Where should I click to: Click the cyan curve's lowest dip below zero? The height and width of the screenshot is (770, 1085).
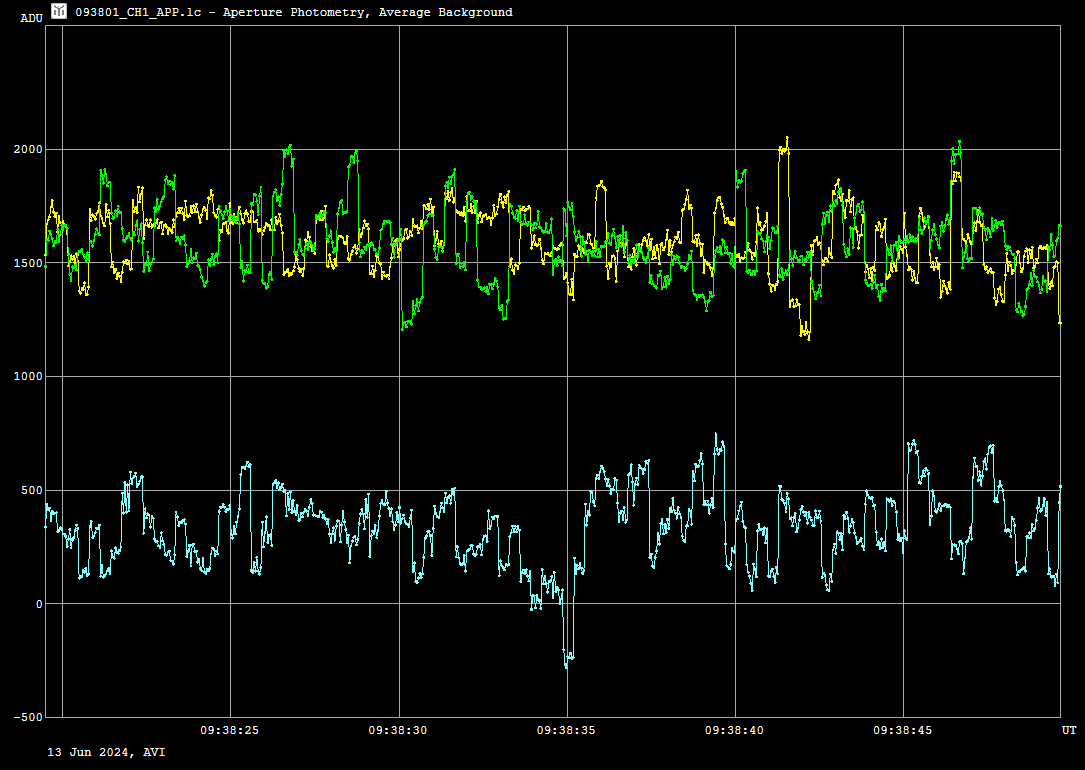(x=566, y=666)
